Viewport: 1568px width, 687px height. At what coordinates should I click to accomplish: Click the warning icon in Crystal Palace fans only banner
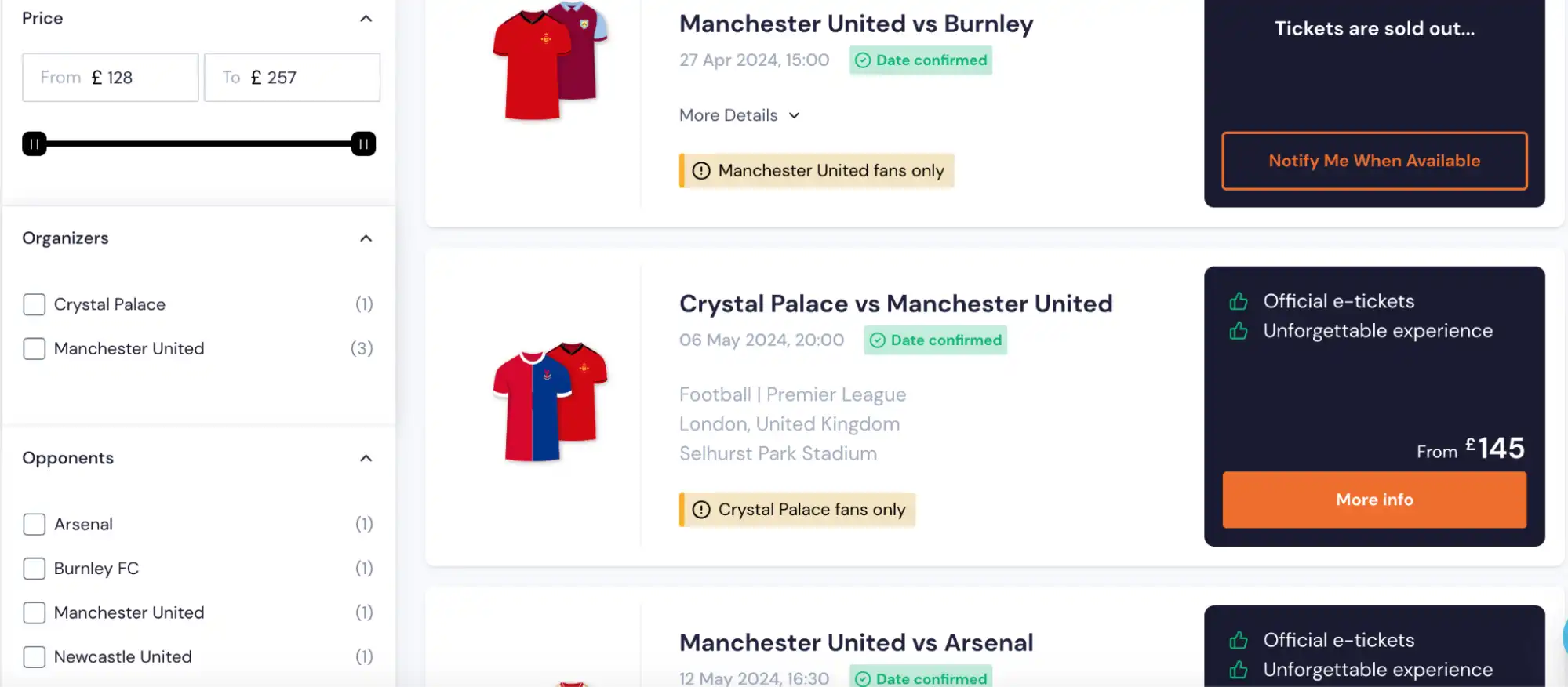pos(700,509)
